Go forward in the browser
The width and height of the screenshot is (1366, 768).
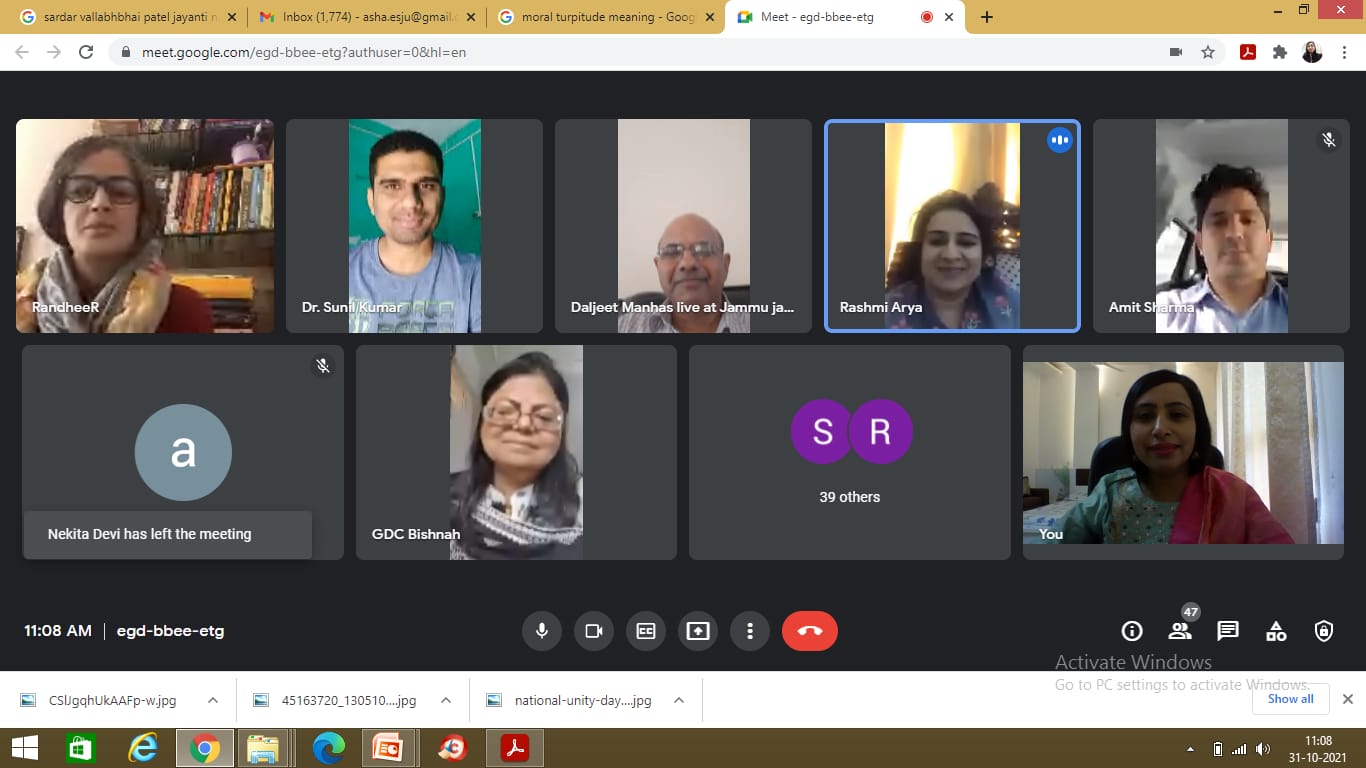(x=54, y=52)
